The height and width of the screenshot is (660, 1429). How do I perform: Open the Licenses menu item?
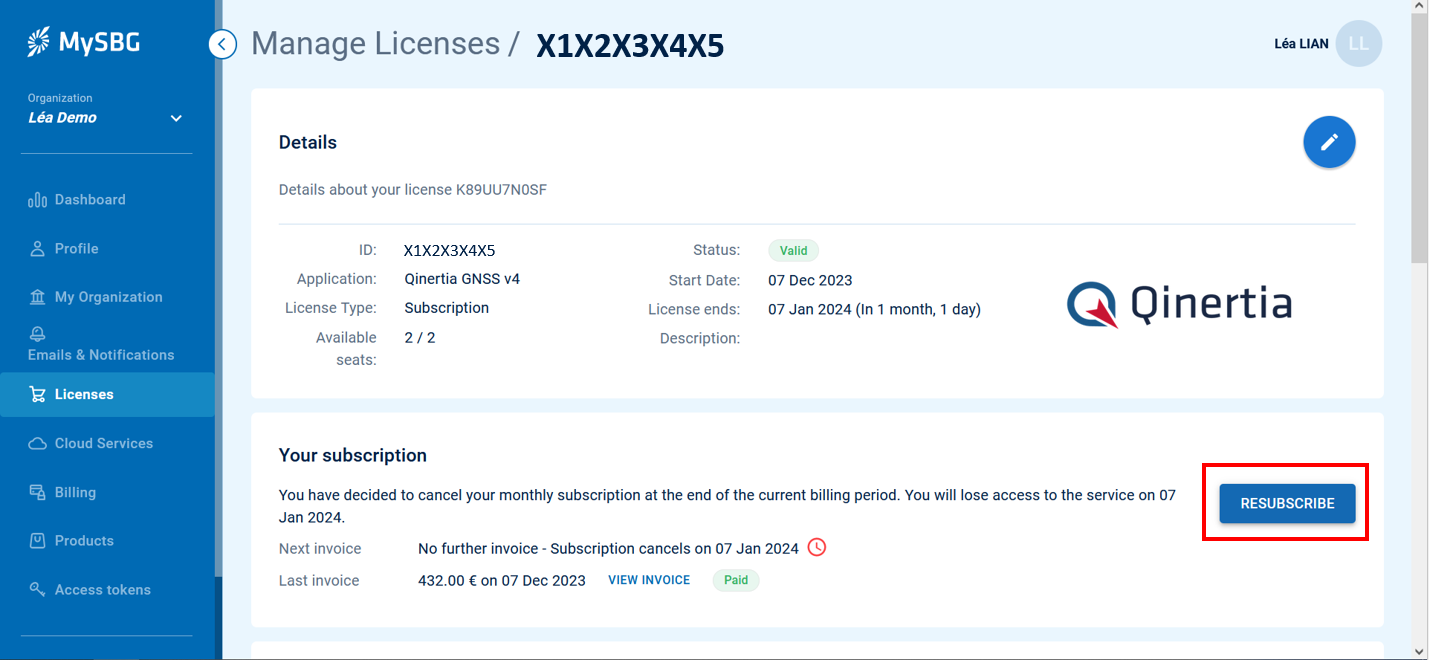84,395
